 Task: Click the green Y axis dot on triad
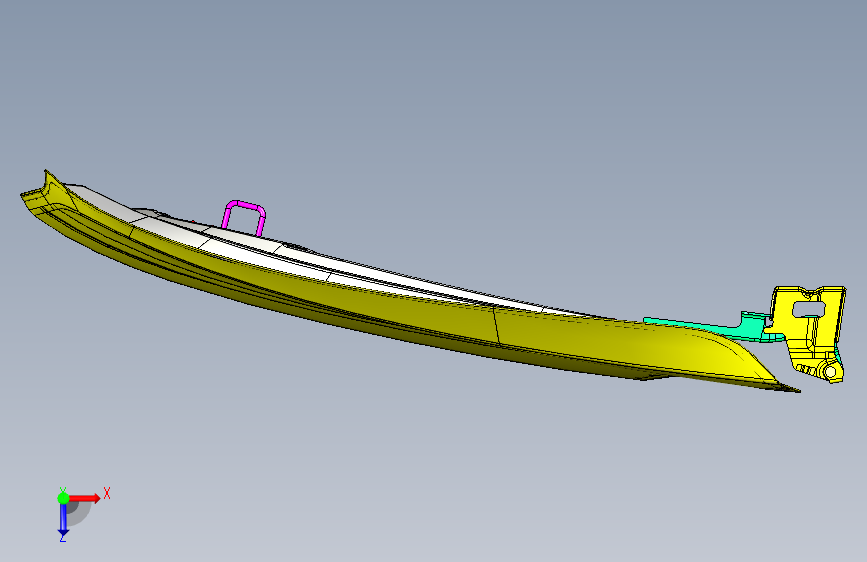[63, 498]
